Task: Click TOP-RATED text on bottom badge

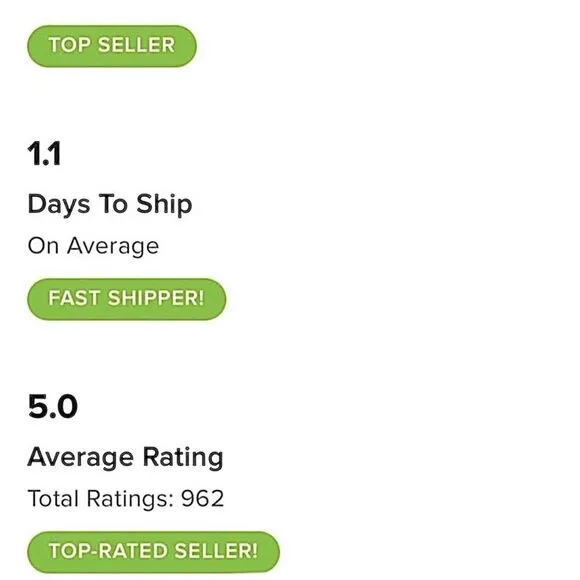Action: pyautogui.click(x=108, y=551)
